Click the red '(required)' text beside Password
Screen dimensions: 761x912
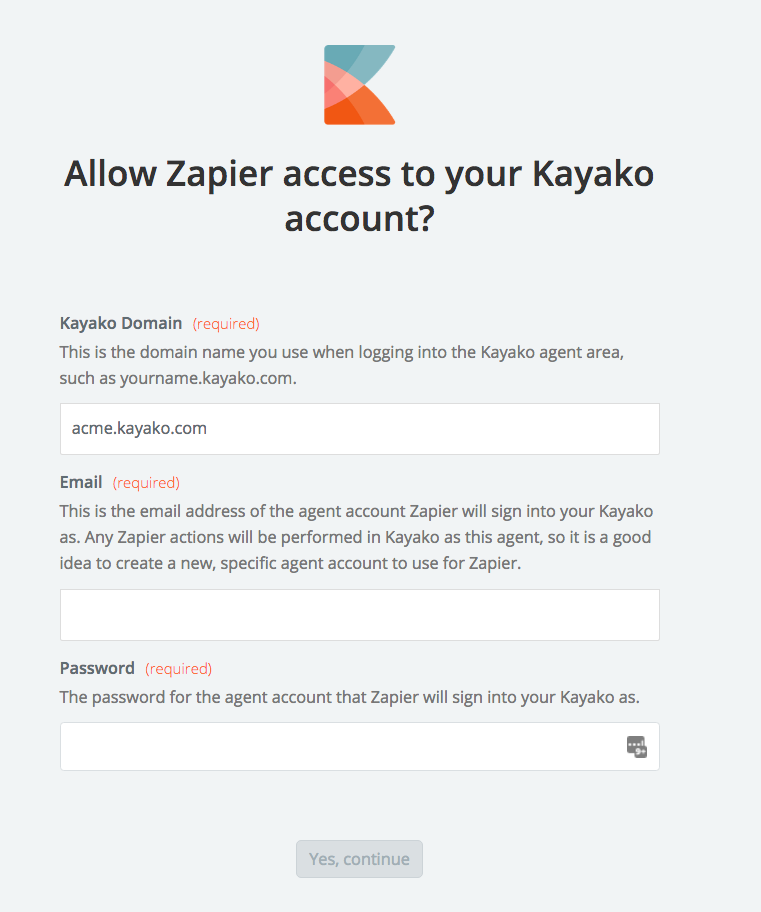(179, 669)
